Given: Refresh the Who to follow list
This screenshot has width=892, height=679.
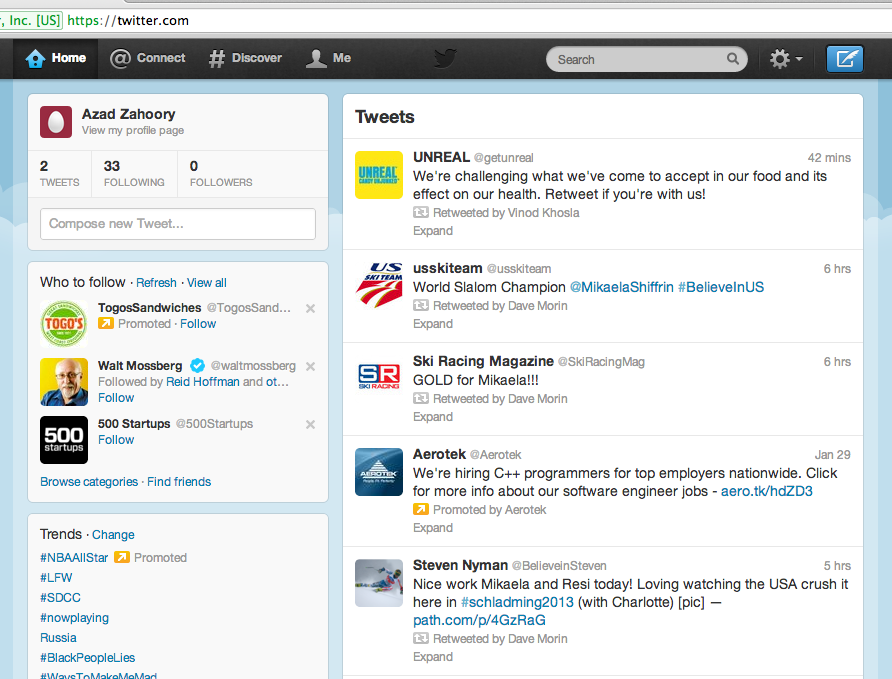Looking at the screenshot, I should coord(156,283).
